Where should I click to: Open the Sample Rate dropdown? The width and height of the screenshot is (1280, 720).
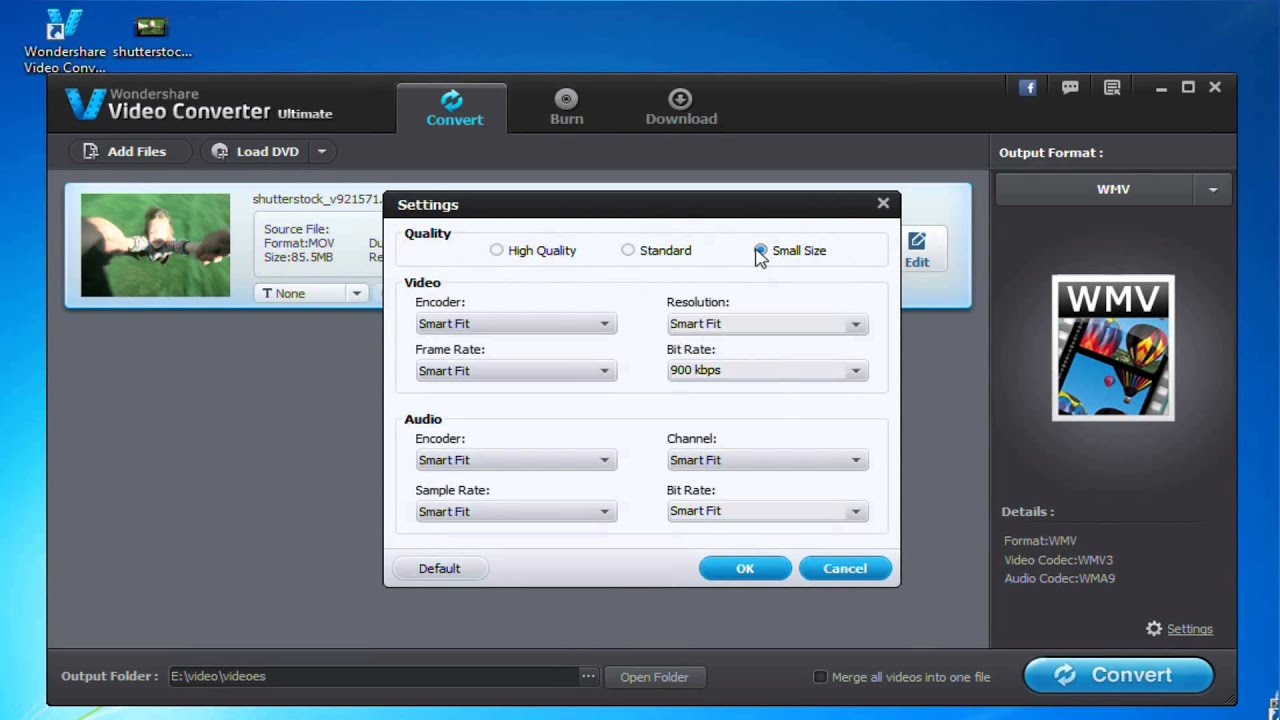point(515,511)
